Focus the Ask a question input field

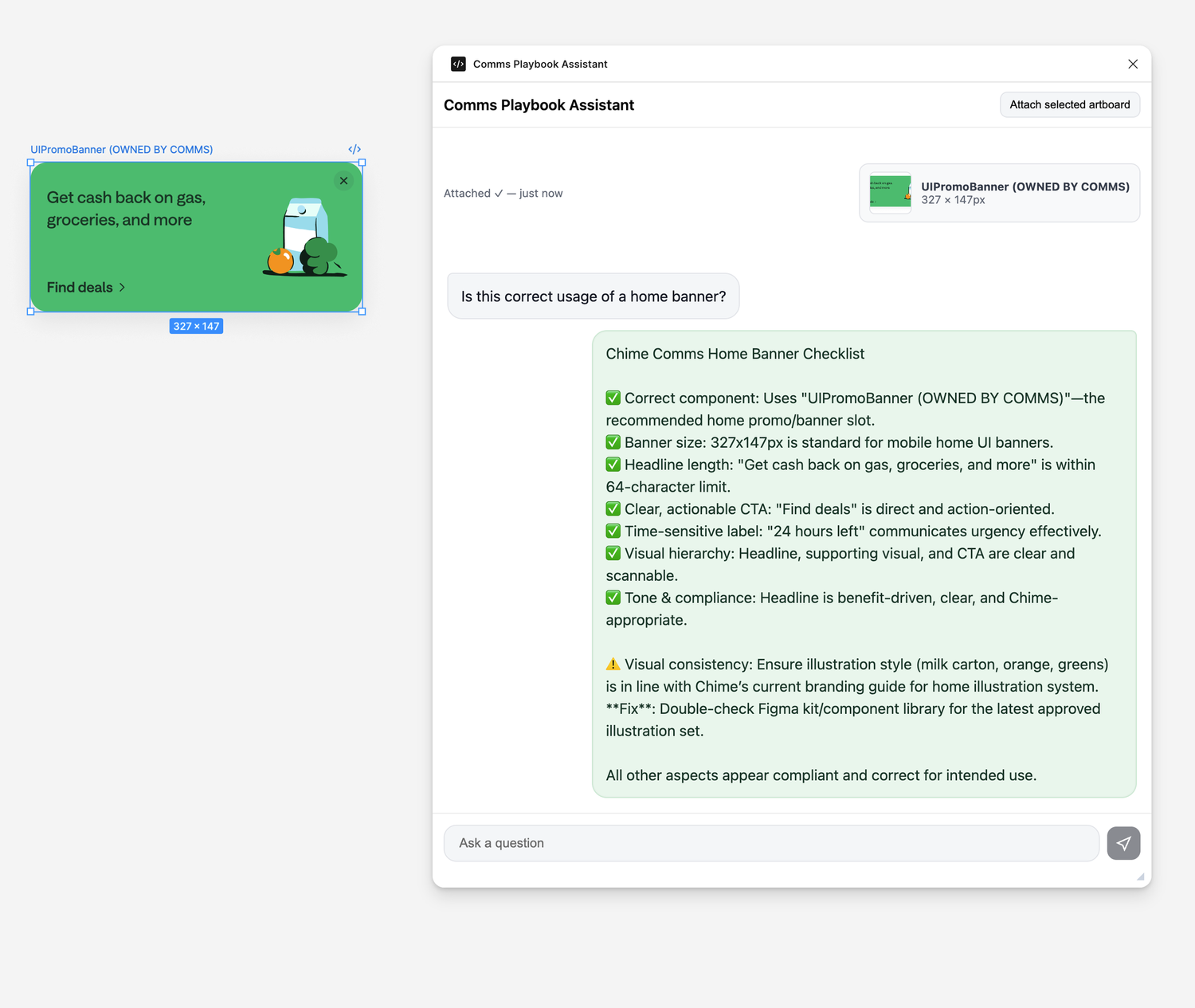point(770,843)
